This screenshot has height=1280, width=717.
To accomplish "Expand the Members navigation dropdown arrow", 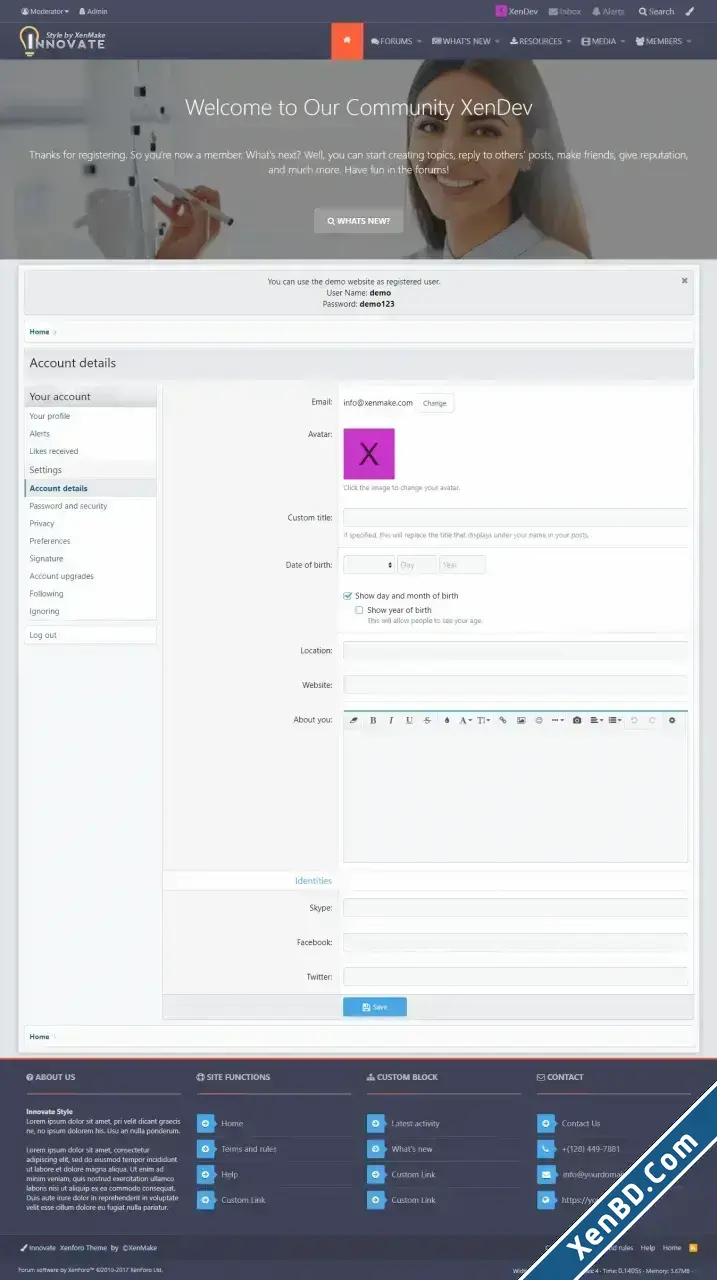I will coord(689,42).
